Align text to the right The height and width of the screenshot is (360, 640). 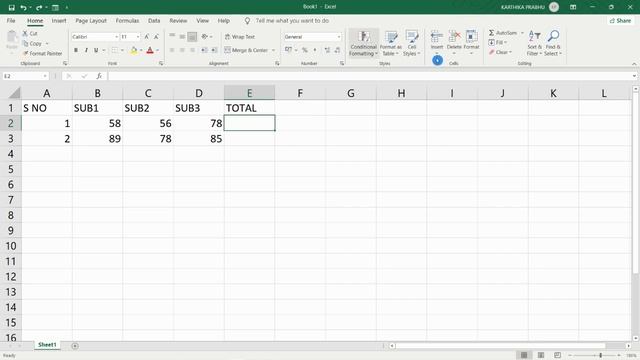[x=192, y=50]
